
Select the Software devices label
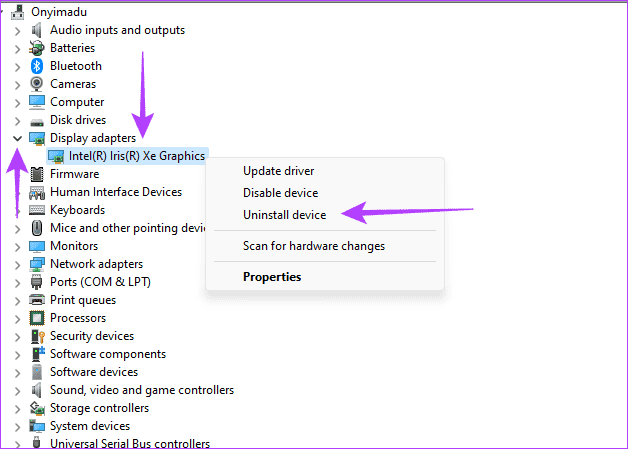pyautogui.click(x=94, y=372)
